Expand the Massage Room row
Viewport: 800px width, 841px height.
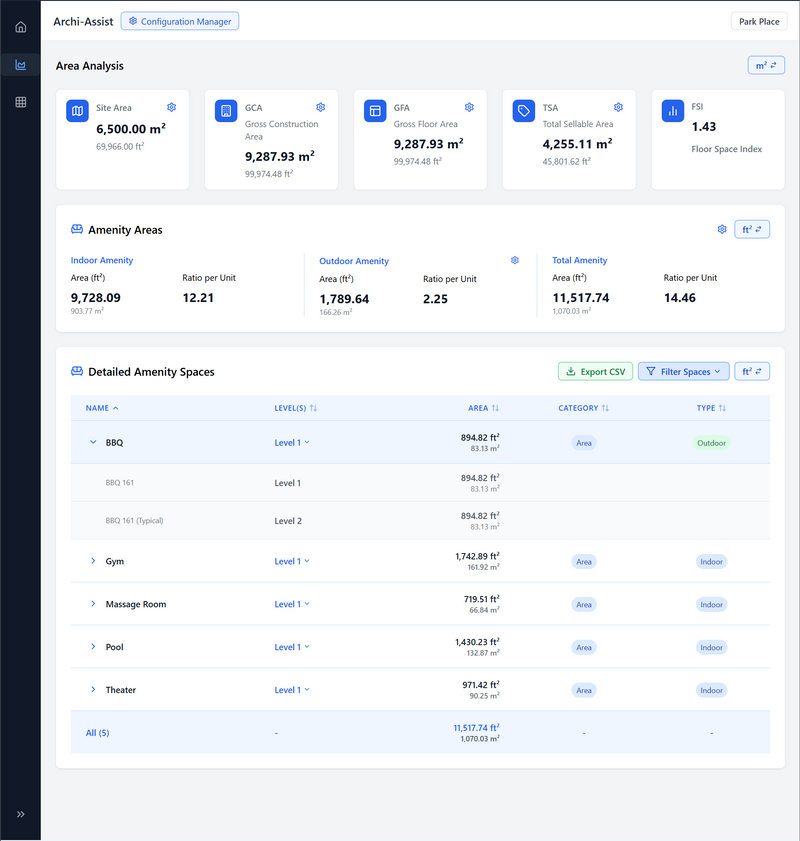tap(93, 604)
